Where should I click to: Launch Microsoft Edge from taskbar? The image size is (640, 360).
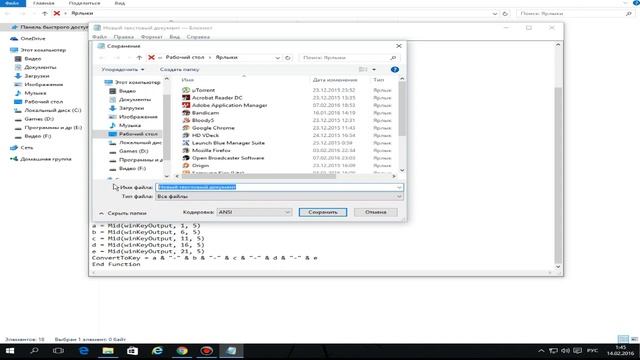(84, 351)
